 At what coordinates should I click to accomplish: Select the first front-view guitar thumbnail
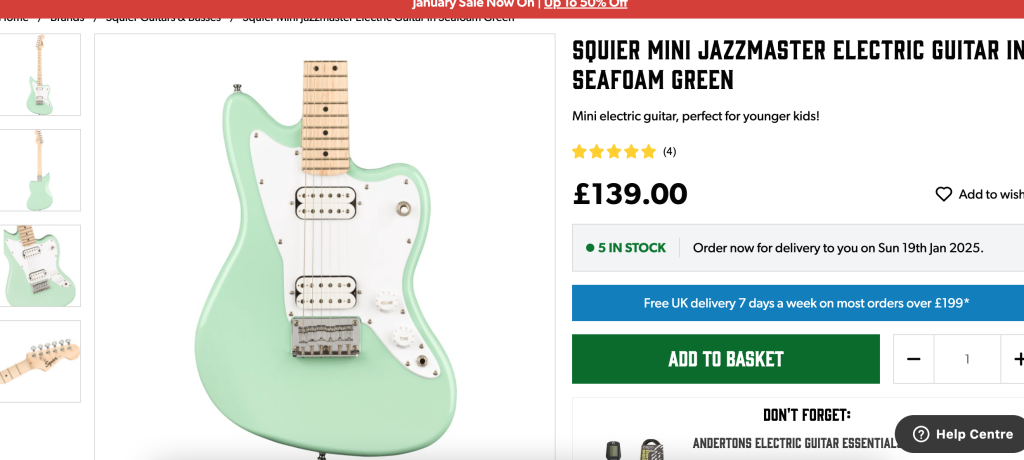click(x=41, y=75)
